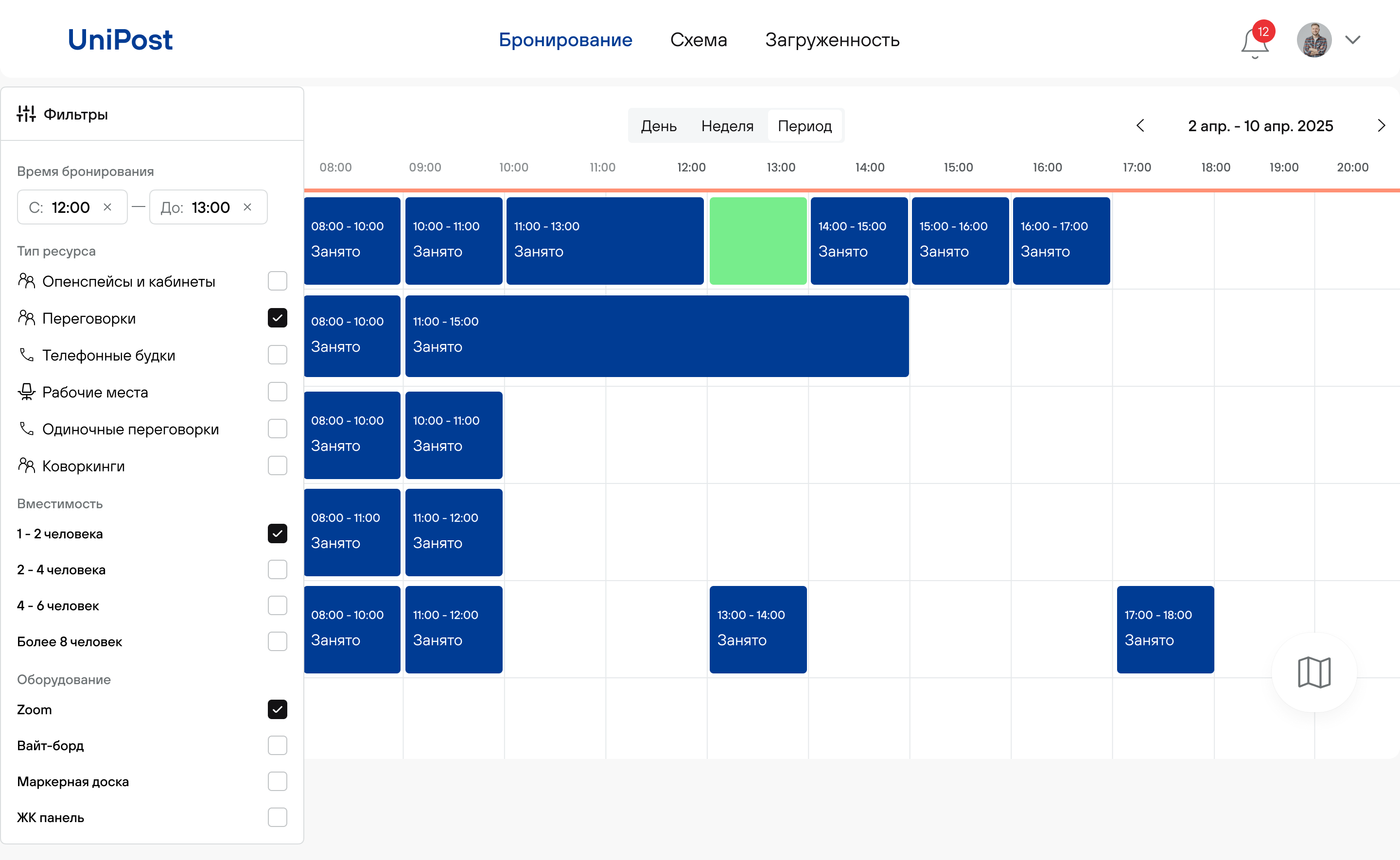
Task: Go to previous date period arrow
Action: [1140, 126]
